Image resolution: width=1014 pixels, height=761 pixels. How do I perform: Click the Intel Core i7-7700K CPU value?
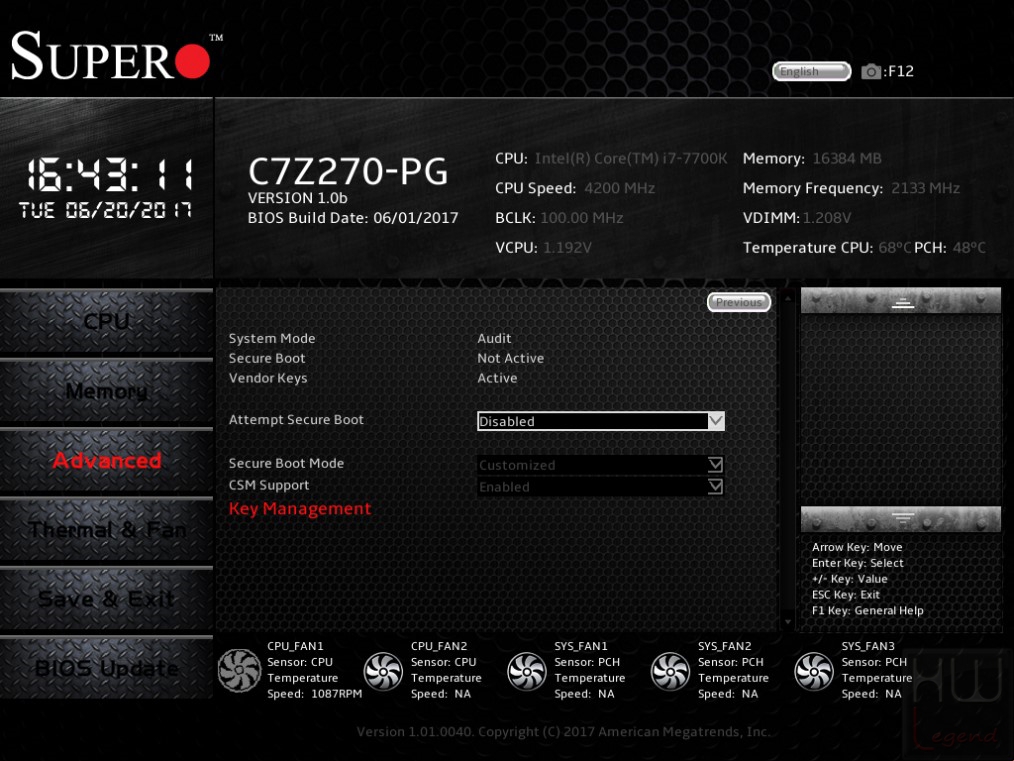631,158
